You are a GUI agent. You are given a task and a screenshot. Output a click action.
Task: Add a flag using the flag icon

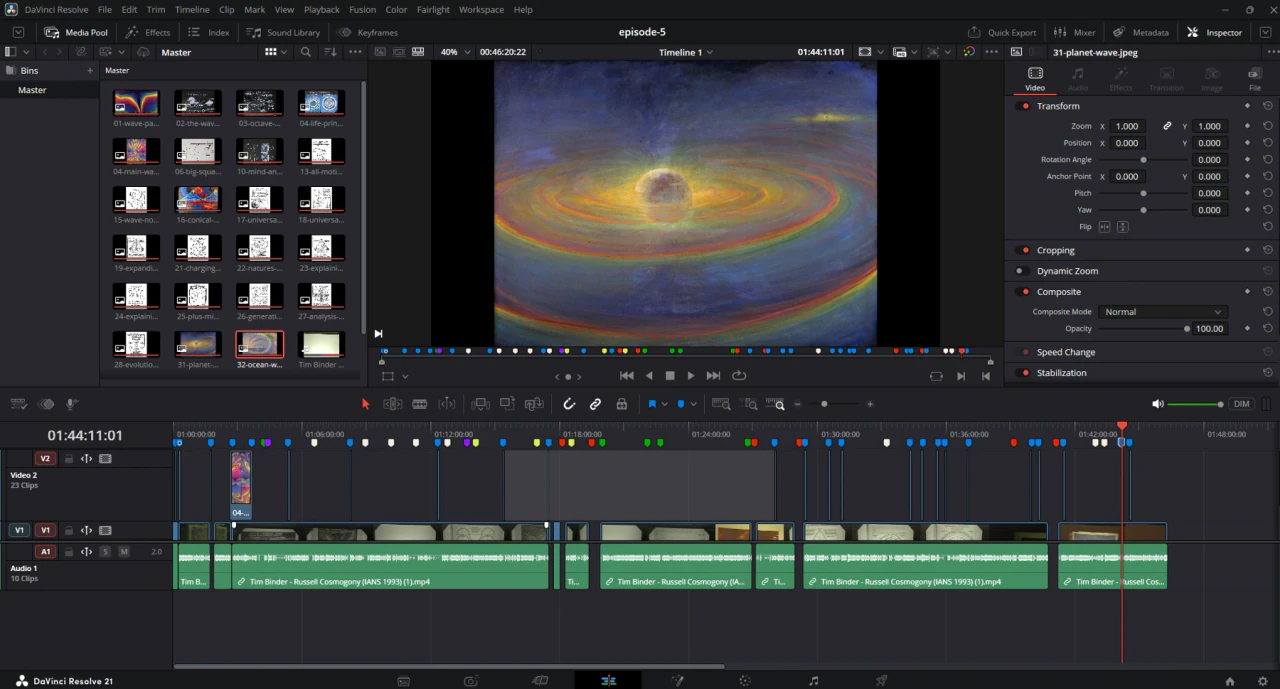(652, 404)
